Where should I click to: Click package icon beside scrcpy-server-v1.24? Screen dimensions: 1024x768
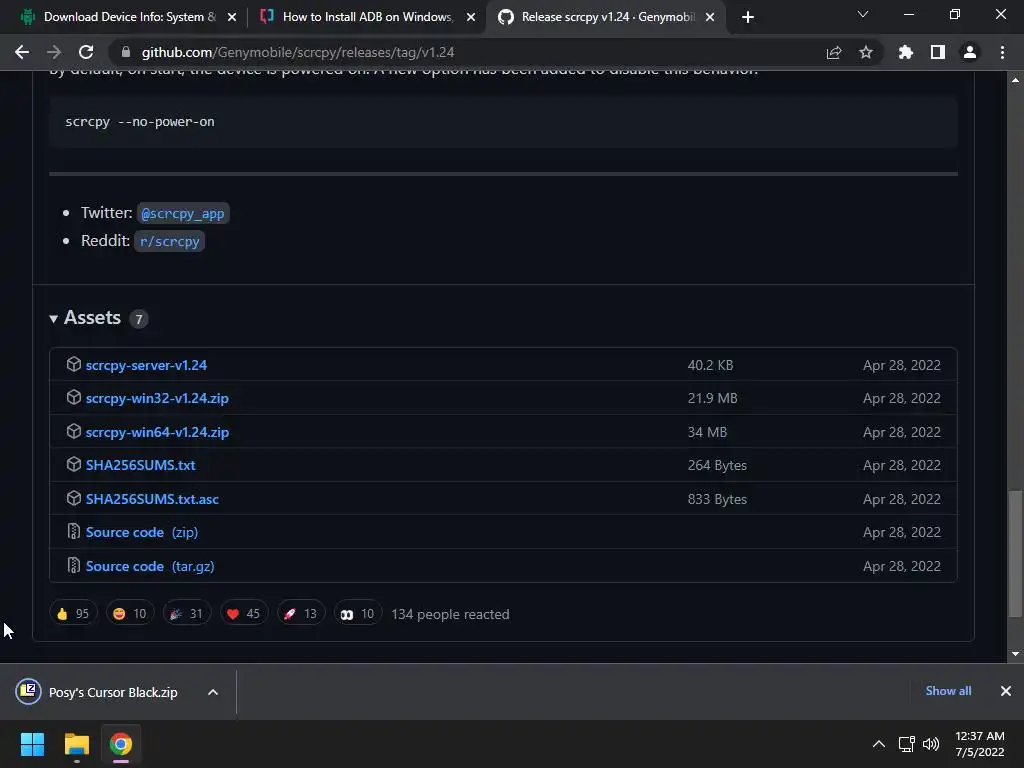coord(74,364)
